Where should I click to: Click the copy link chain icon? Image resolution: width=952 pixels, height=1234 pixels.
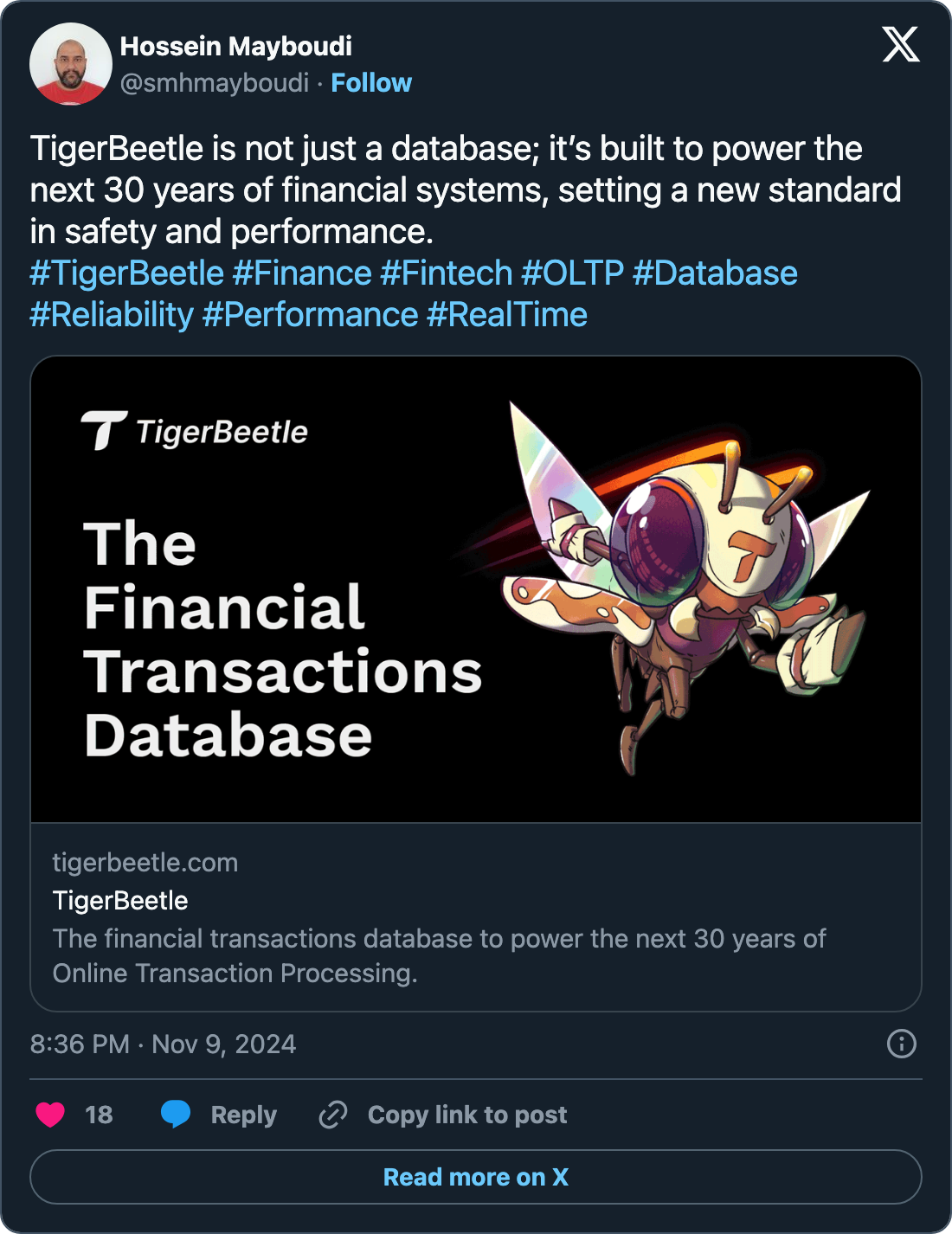pos(333,1115)
